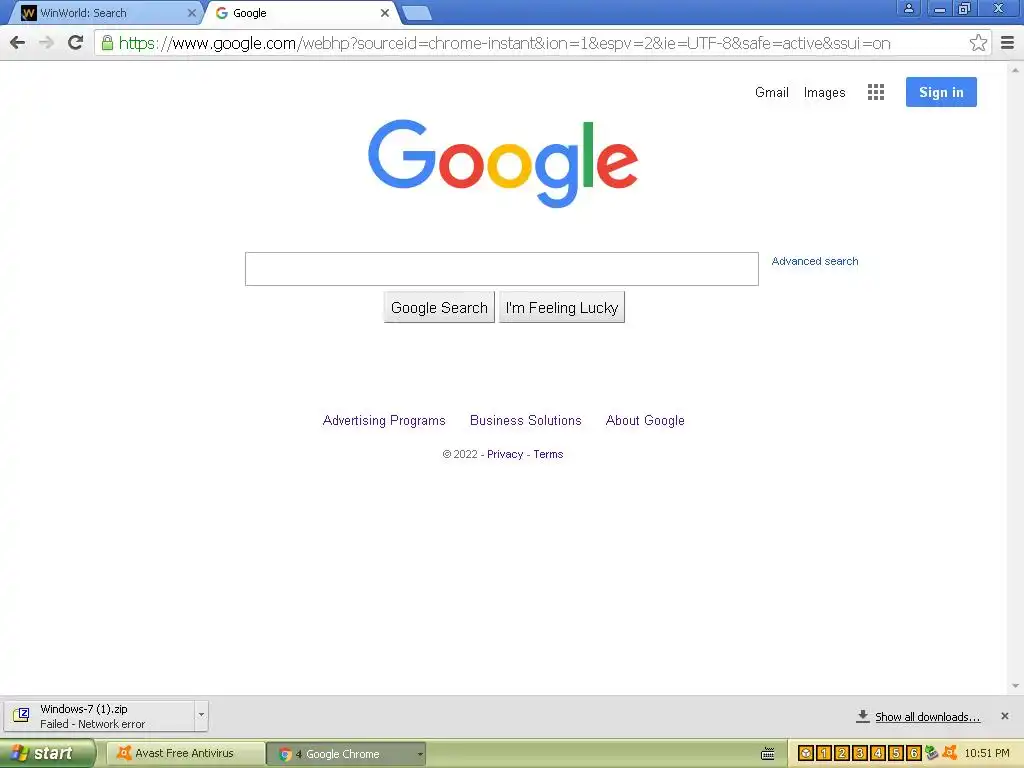Open the on-screen keyboard icon in taskbar

point(768,754)
